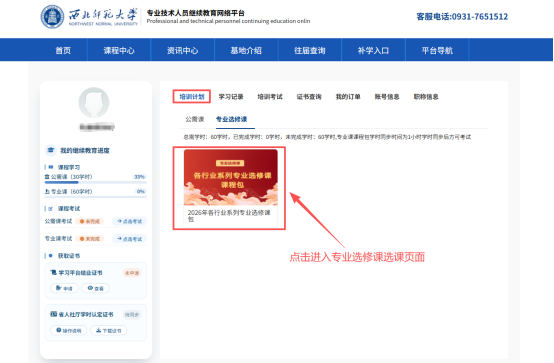Switch to the 学习记录 tab
This screenshot has height=363, width=554.
click(x=231, y=96)
